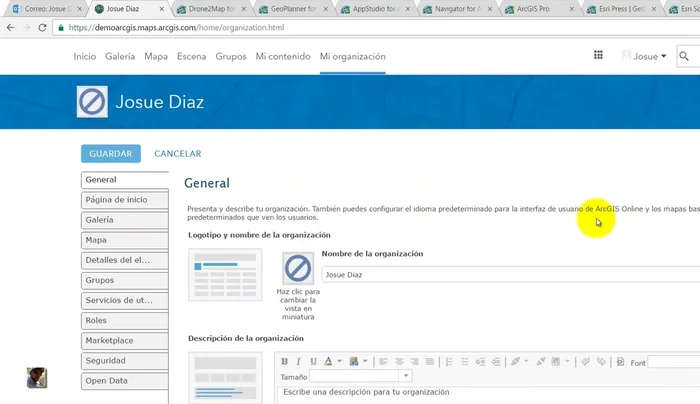Click the second indent icon before the link tool
The height and width of the screenshot is (404, 700).
point(496,362)
